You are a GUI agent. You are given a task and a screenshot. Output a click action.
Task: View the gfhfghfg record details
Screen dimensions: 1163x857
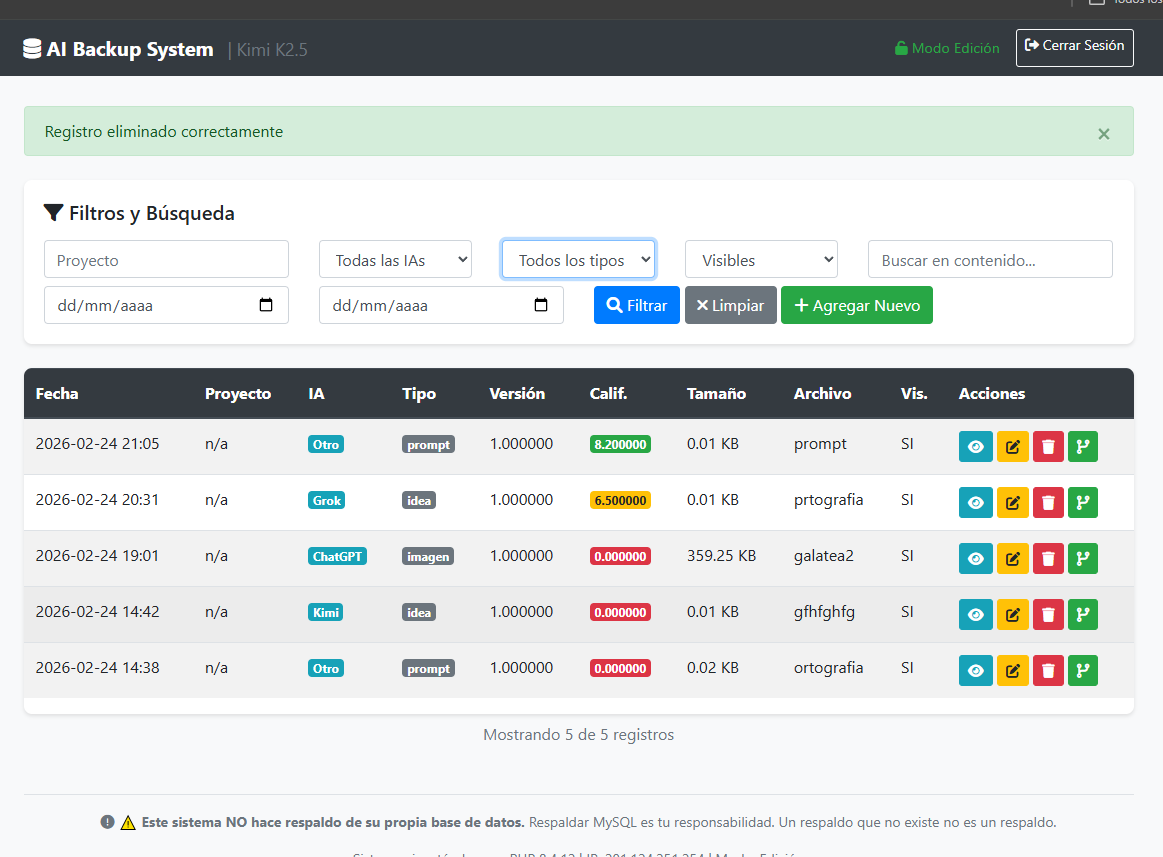(x=975, y=614)
